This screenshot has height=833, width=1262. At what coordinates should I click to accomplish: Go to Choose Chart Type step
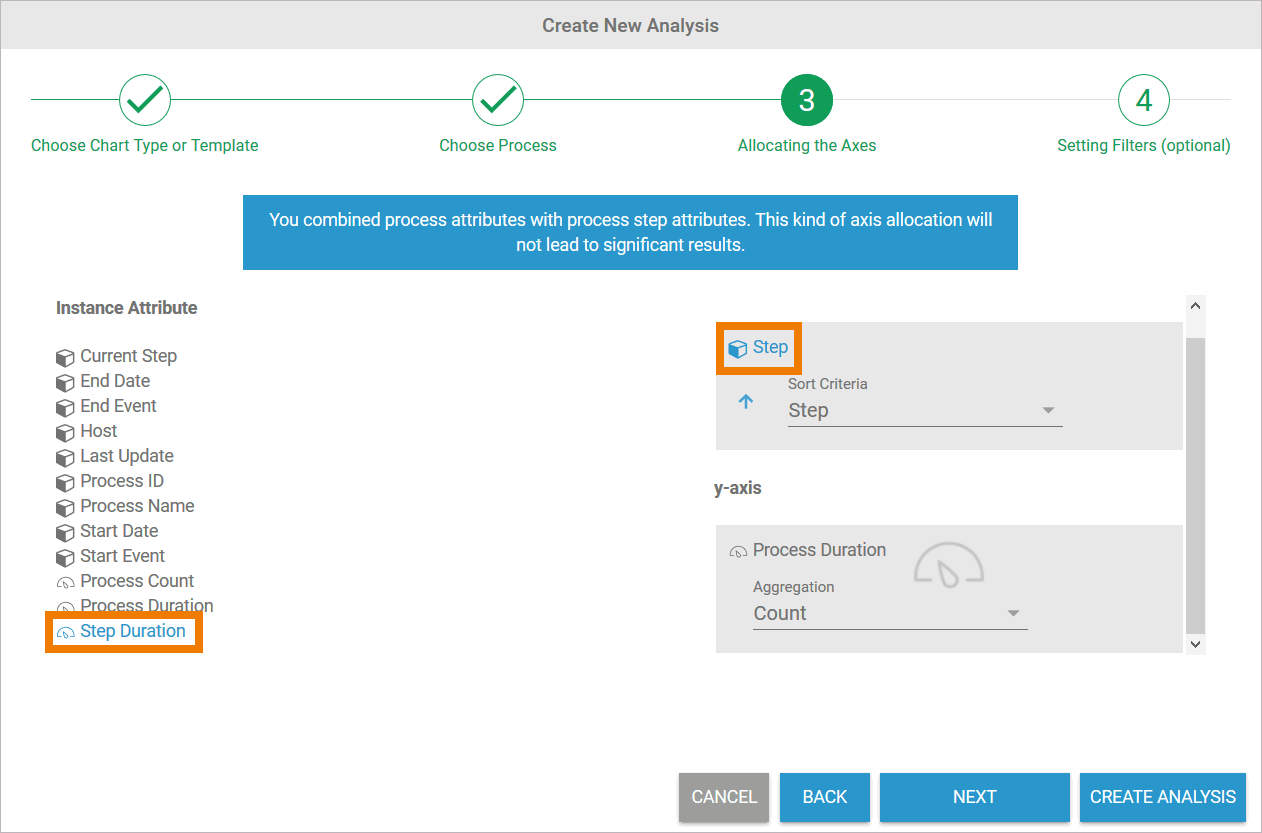145,100
